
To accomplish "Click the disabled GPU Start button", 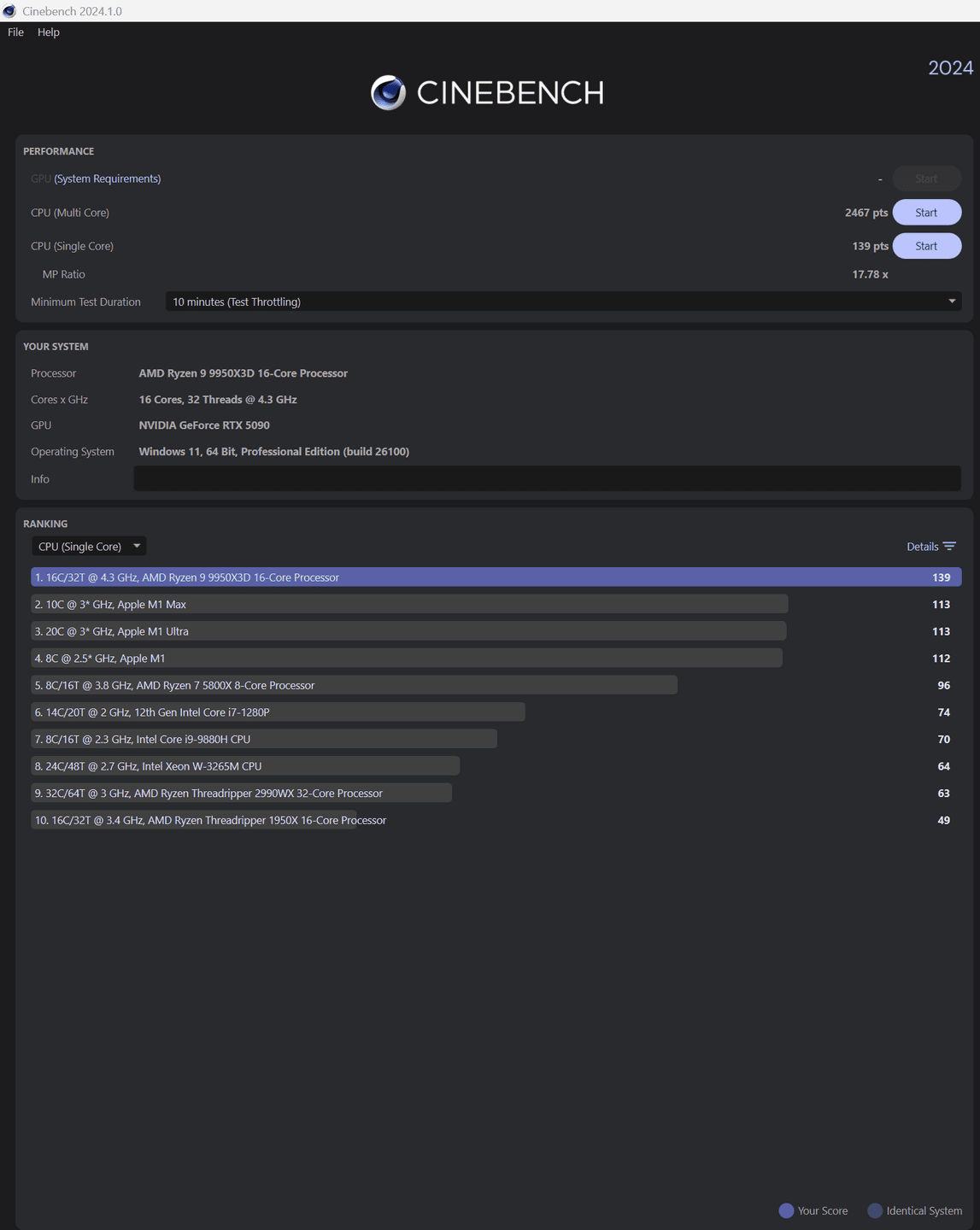I will pos(927,179).
